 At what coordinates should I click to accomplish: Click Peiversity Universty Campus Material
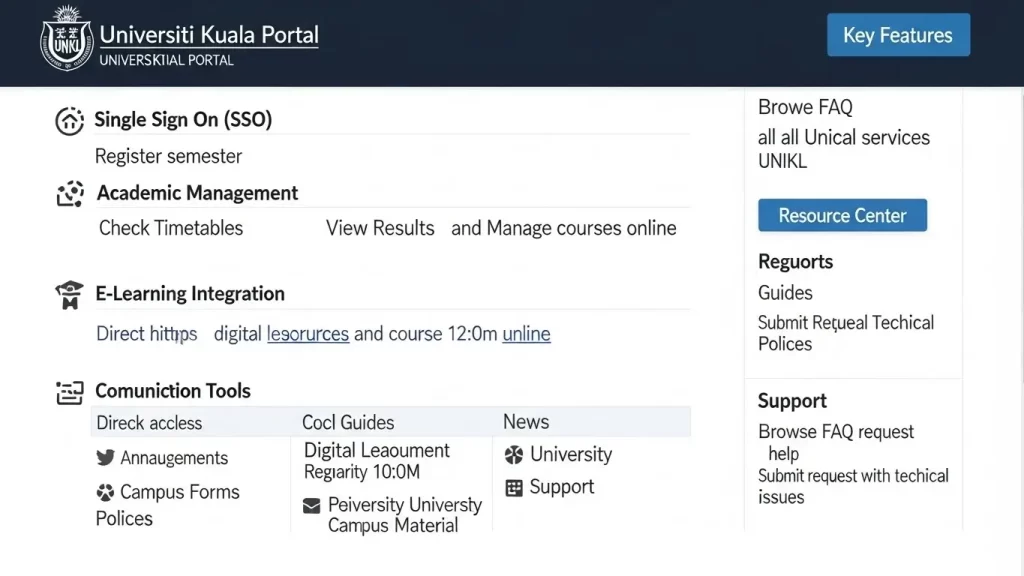[x=405, y=515]
